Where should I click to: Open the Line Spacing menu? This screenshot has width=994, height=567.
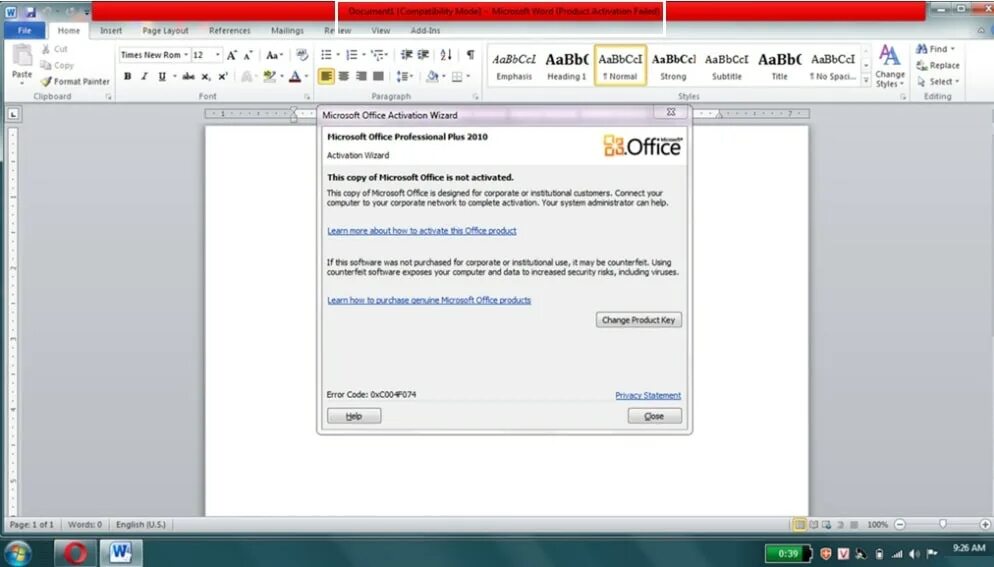404,77
